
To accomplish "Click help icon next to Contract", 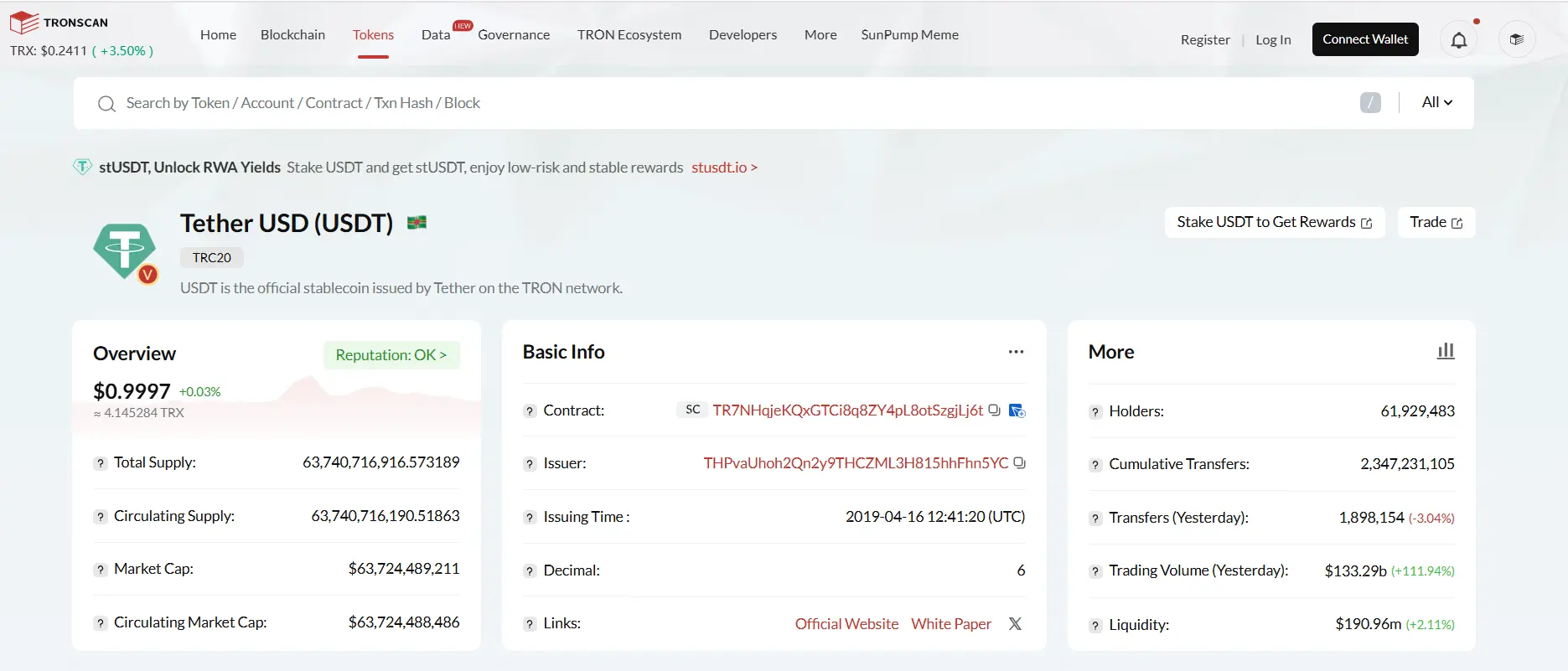I will (x=530, y=411).
